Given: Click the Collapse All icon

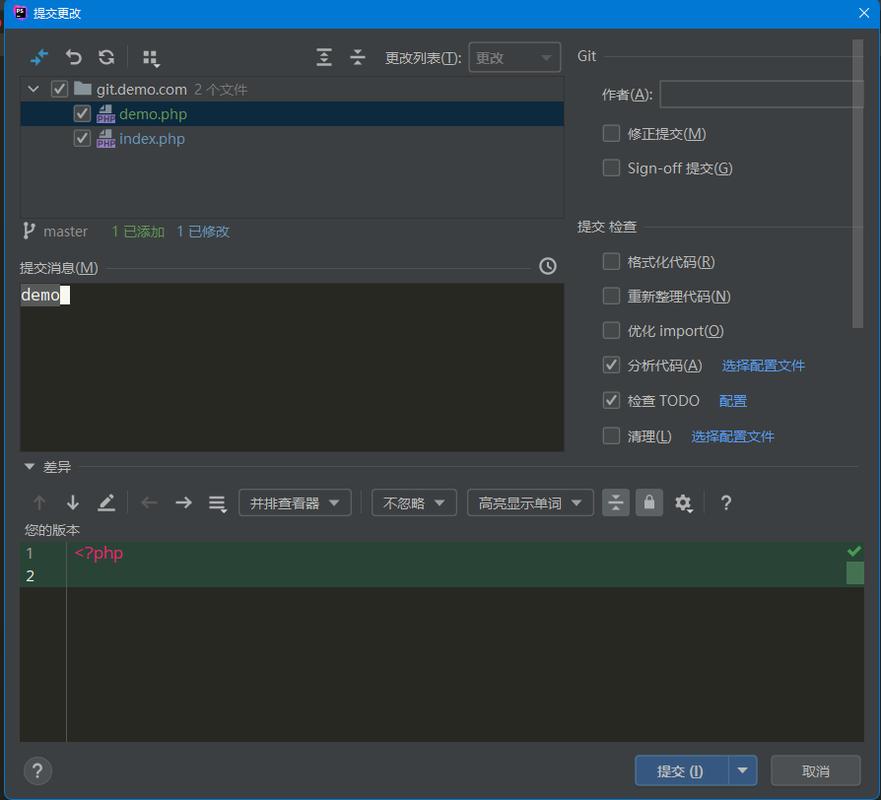Looking at the screenshot, I should pos(357,57).
